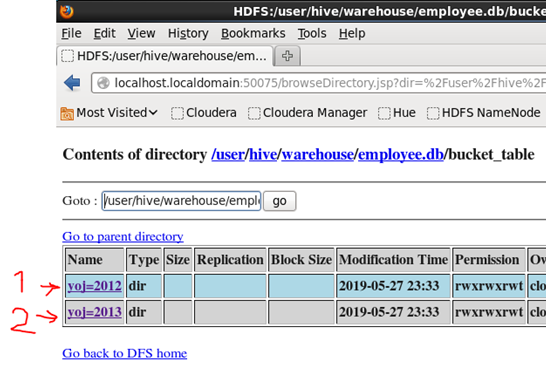Open the Cloudera Manager bookmark
The width and height of the screenshot is (546, 385).
click(307, 113)
